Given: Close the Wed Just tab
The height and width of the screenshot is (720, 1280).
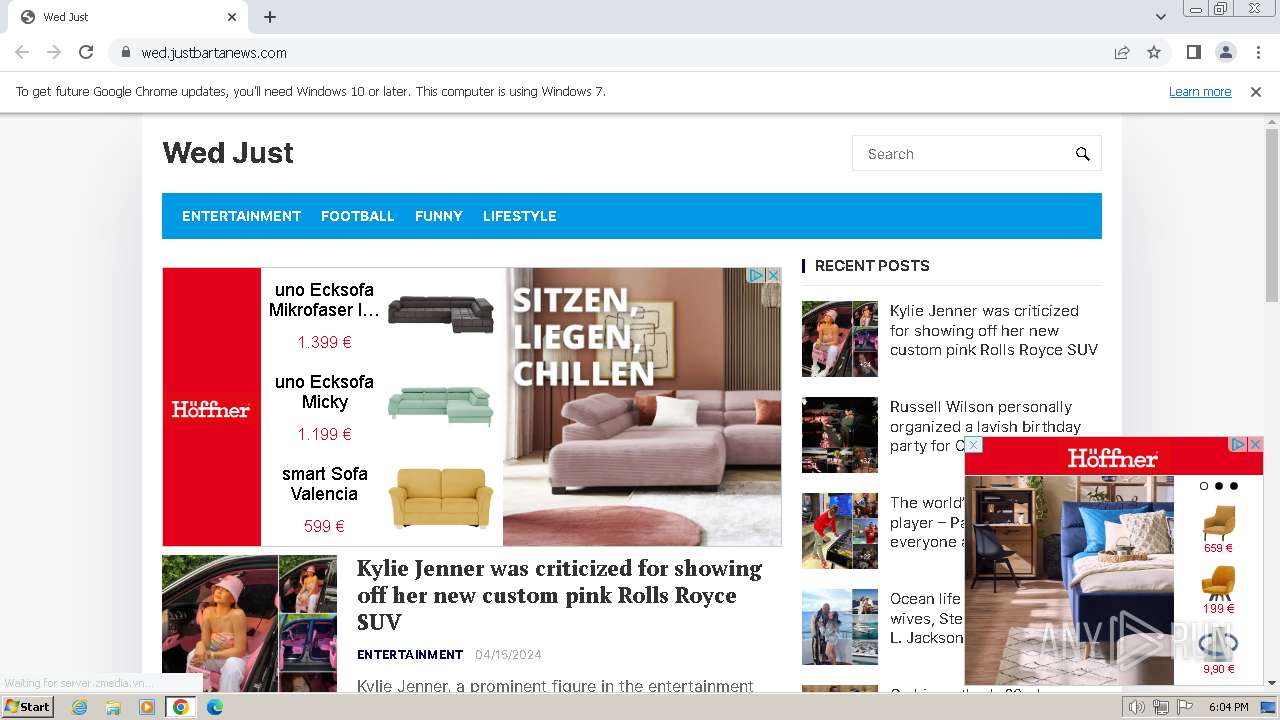Looking at the screenshot, I should [x=232, y=17].
